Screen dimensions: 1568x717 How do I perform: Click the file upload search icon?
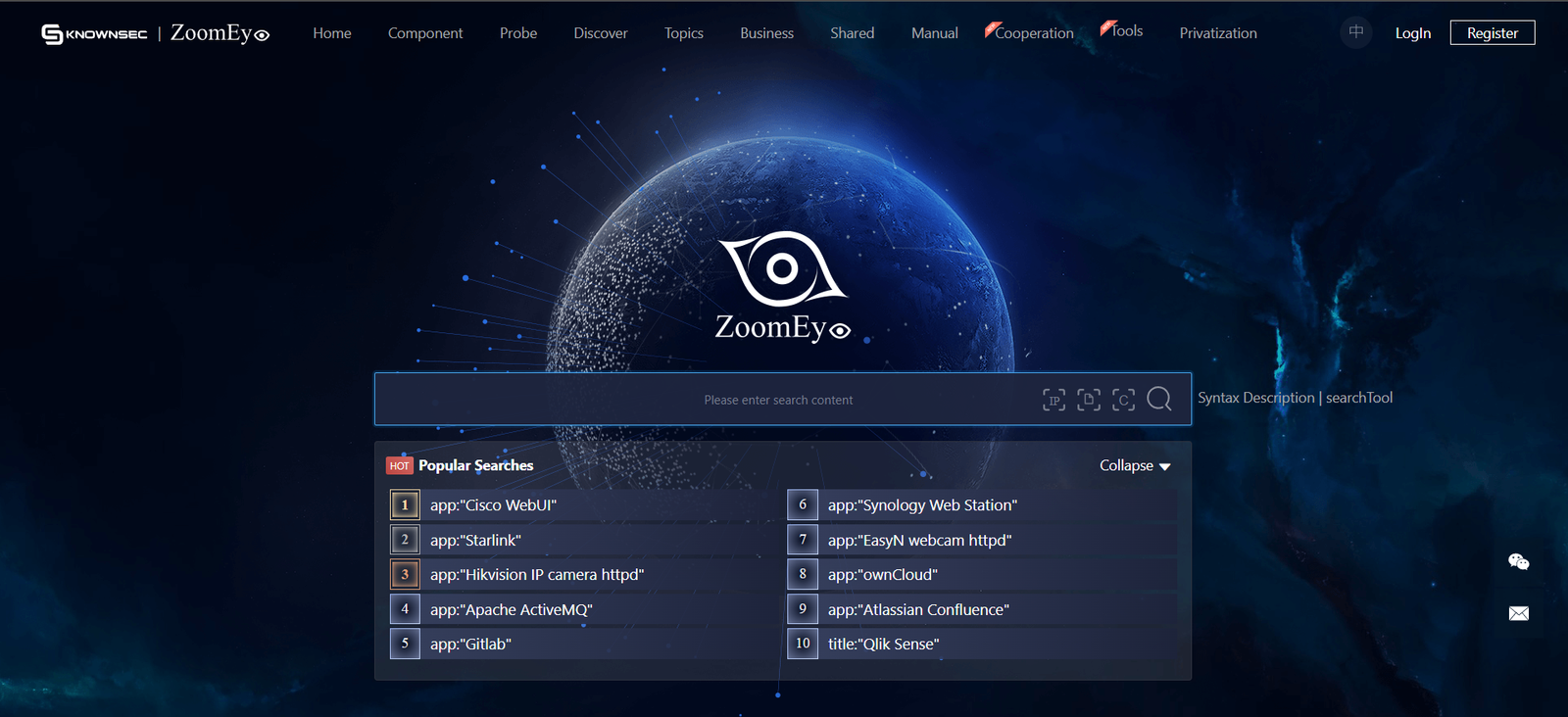click(x=1089, y=400)
